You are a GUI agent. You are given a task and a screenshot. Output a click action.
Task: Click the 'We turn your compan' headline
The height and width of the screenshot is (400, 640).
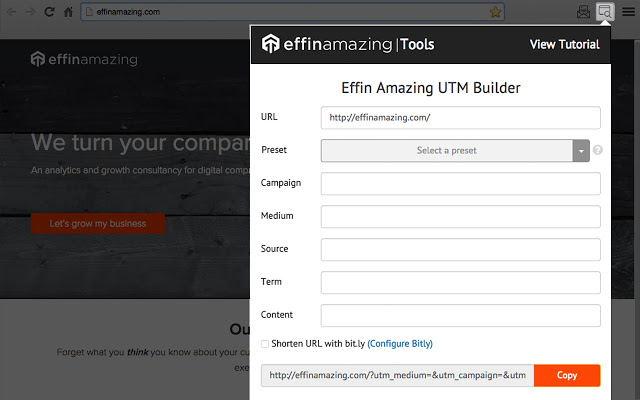pos(141,142)
